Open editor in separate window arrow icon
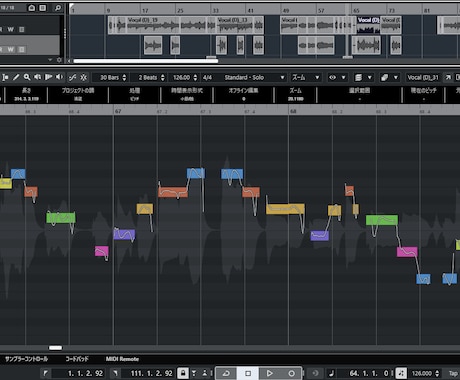This screenshot has width=460, height=380. (448, 77)
